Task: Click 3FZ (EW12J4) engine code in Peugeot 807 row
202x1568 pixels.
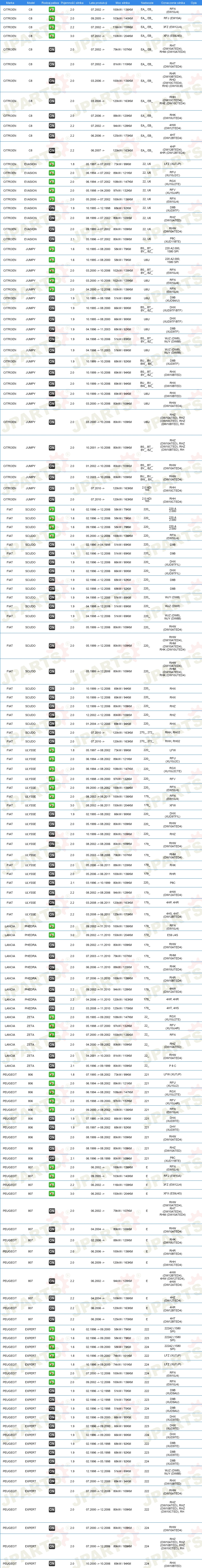Action: (173, 1185)
